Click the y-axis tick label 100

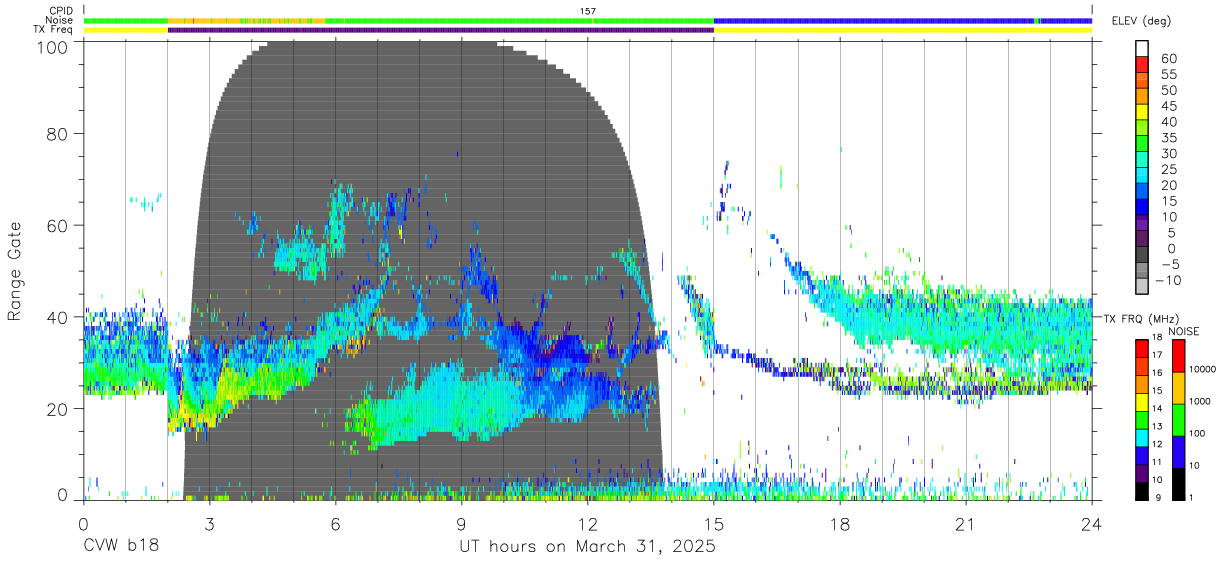[x=54, y=47]
